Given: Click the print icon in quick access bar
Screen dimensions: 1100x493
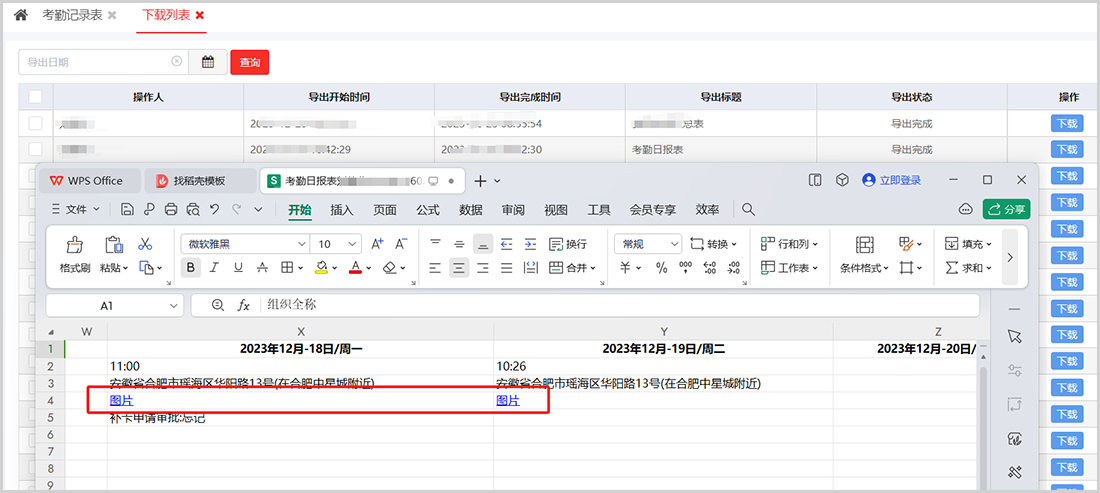Looking at the screenshot, I should (170, 209).
